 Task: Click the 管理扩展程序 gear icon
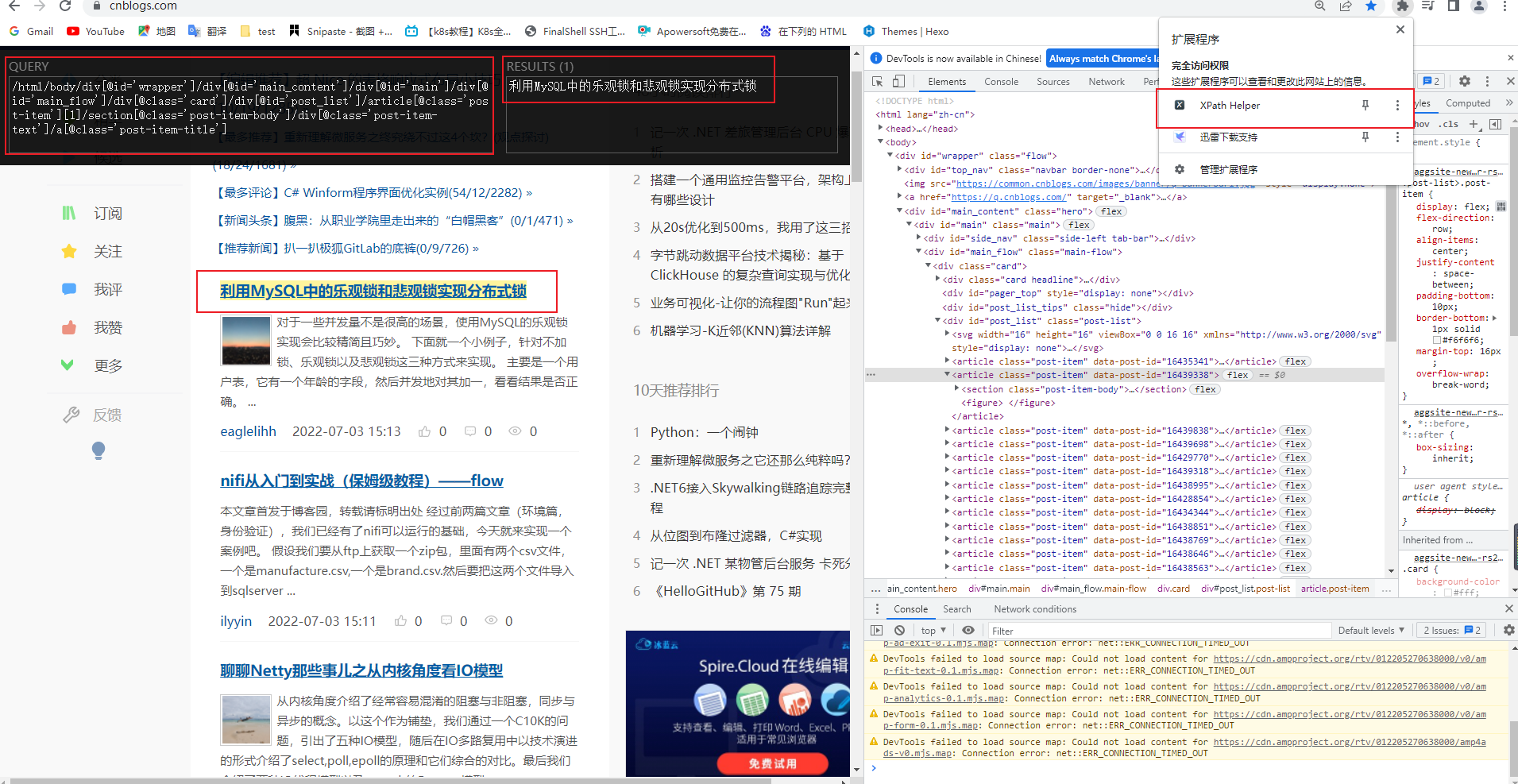click(1180, 169)
